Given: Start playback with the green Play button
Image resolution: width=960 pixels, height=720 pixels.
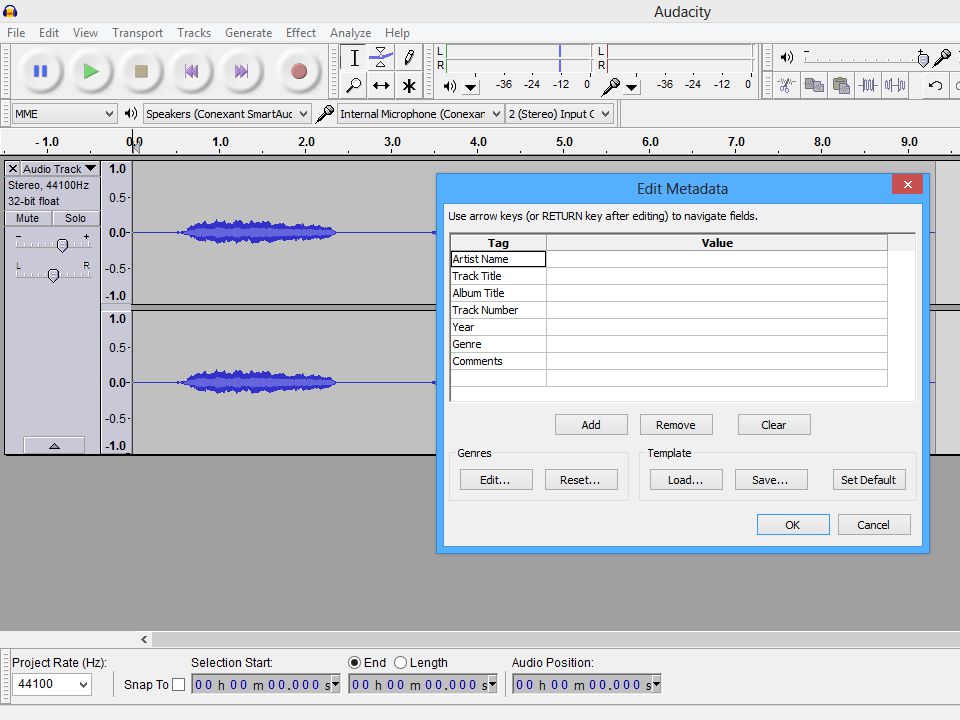Looking at the screenshot, I should (91, 72).
